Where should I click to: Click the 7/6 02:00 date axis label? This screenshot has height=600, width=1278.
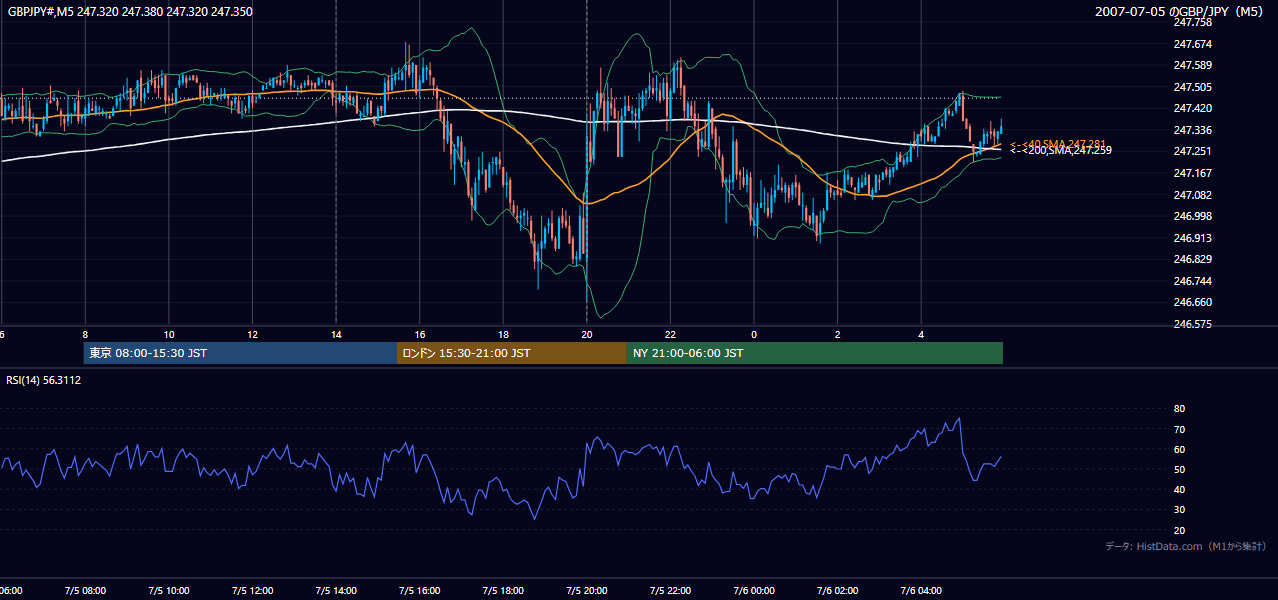tap(838, 591)
